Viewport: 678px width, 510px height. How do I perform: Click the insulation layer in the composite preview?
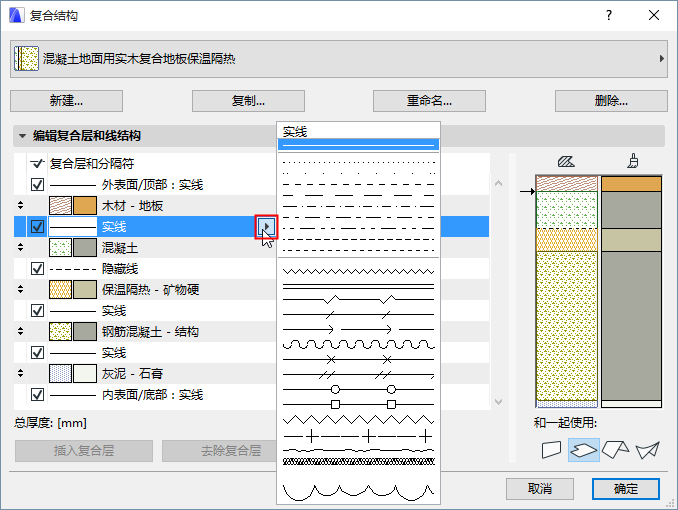point(567,240)
